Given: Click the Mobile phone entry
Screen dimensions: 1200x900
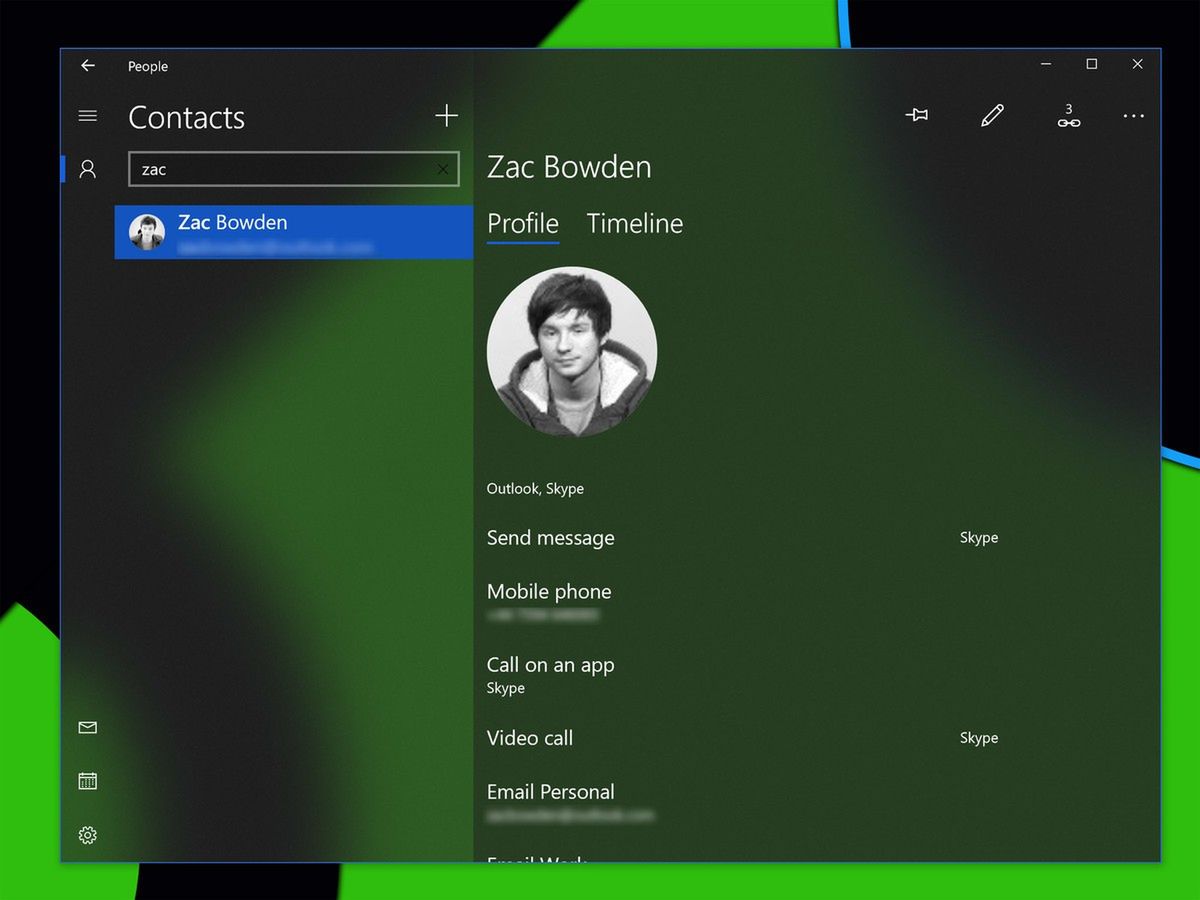Looking at the screenshot, I should pos(548,592).
